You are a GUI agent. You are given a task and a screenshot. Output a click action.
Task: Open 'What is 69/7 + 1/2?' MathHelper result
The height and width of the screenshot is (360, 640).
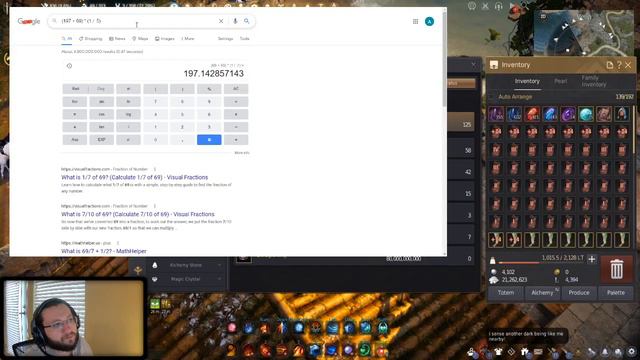pos(104,251)
